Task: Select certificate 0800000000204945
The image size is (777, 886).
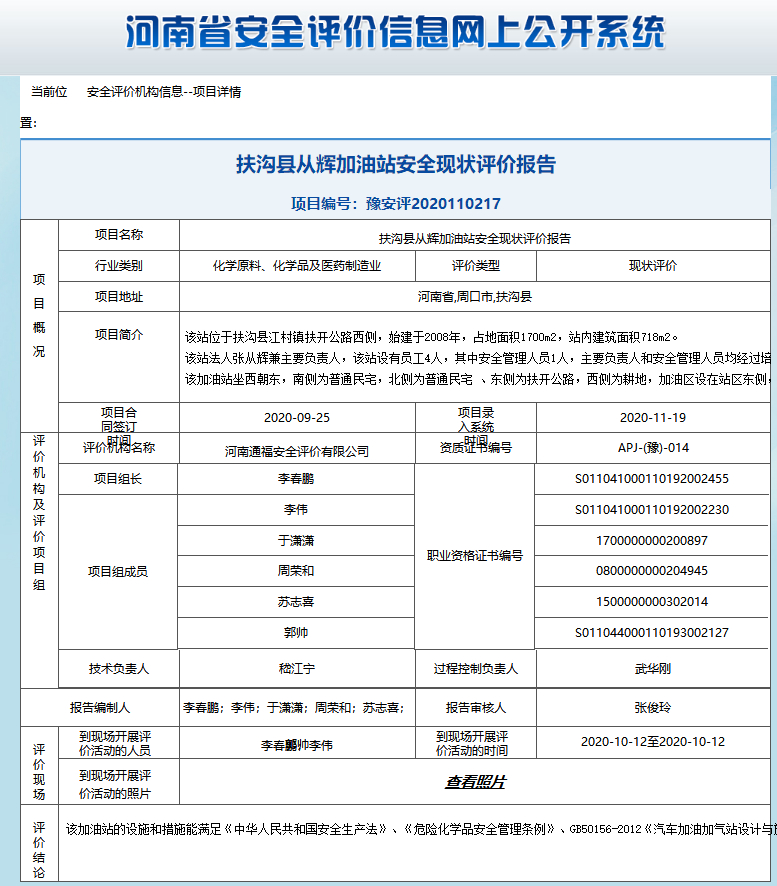Action: pos(652,571)
